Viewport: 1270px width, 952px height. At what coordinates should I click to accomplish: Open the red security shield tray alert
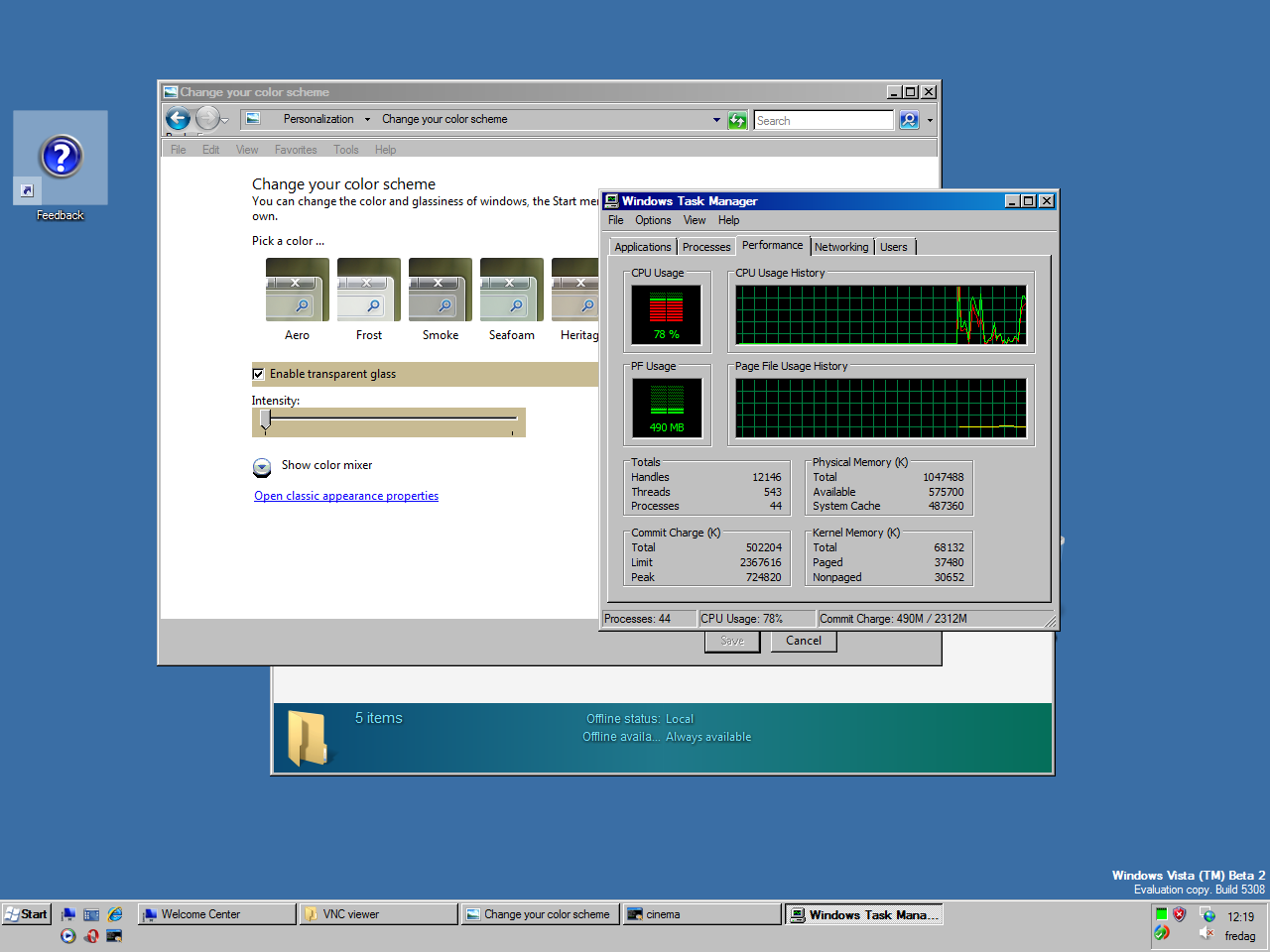coord(1179,914)
